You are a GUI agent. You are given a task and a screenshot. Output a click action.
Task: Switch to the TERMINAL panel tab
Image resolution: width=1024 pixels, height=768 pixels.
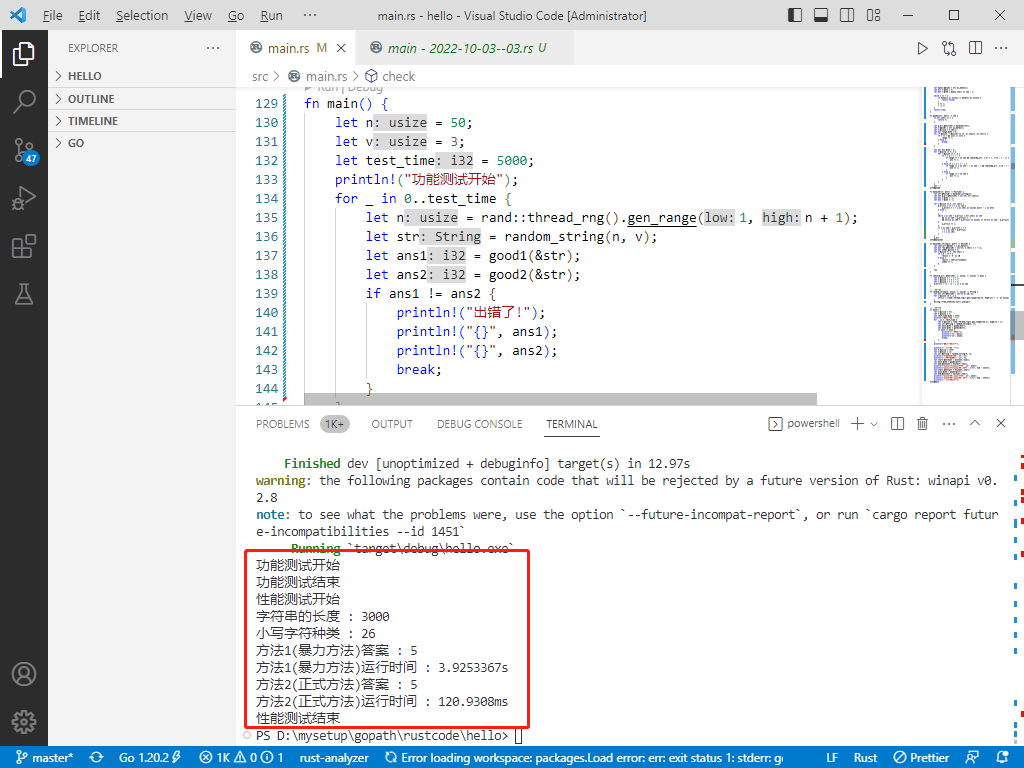[x=571, y=424]
